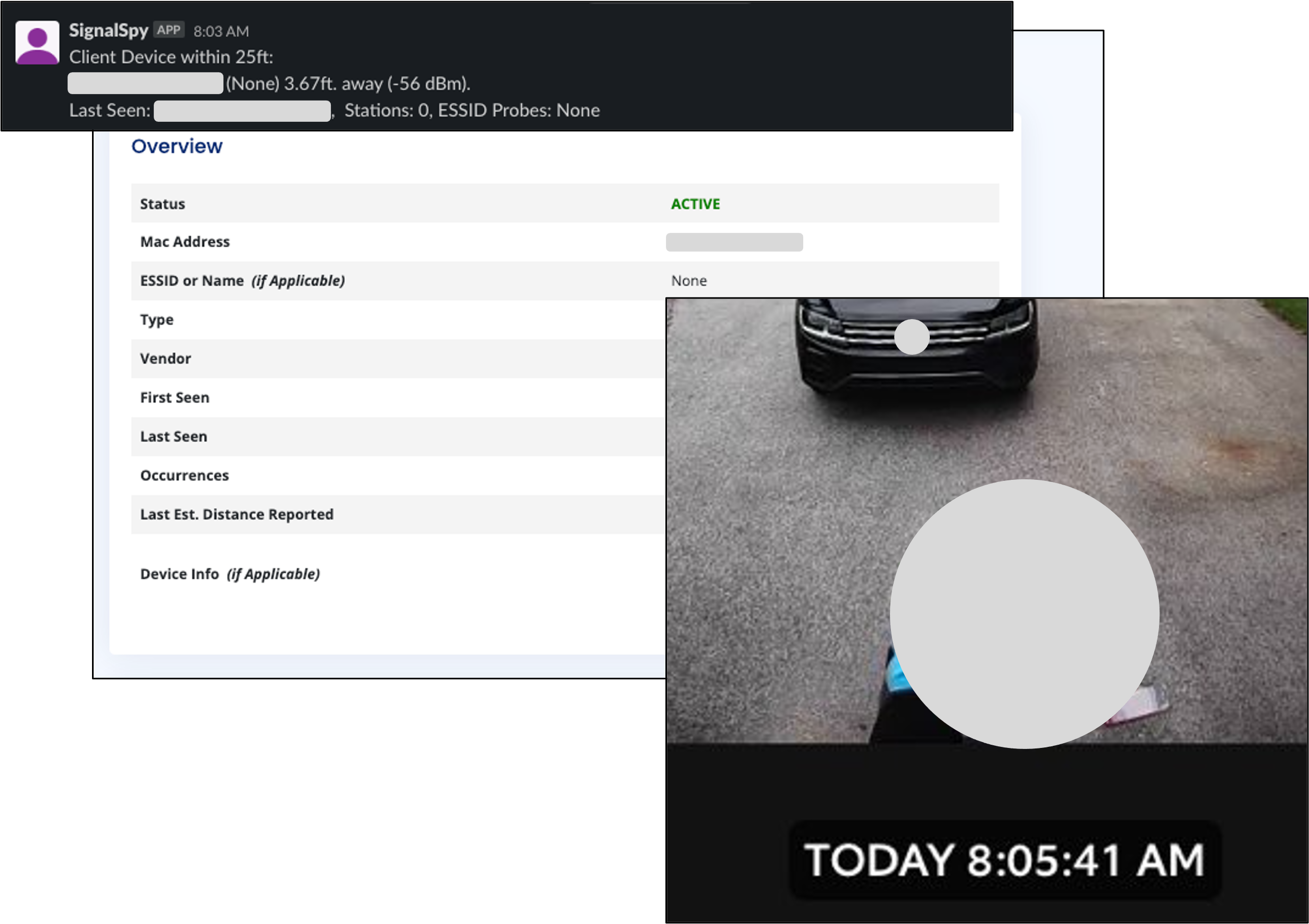Click the APP badge next to SignalSpy
Viewport: 1309px width, 924px height.
pyautogui.click(x=169, y=30)
